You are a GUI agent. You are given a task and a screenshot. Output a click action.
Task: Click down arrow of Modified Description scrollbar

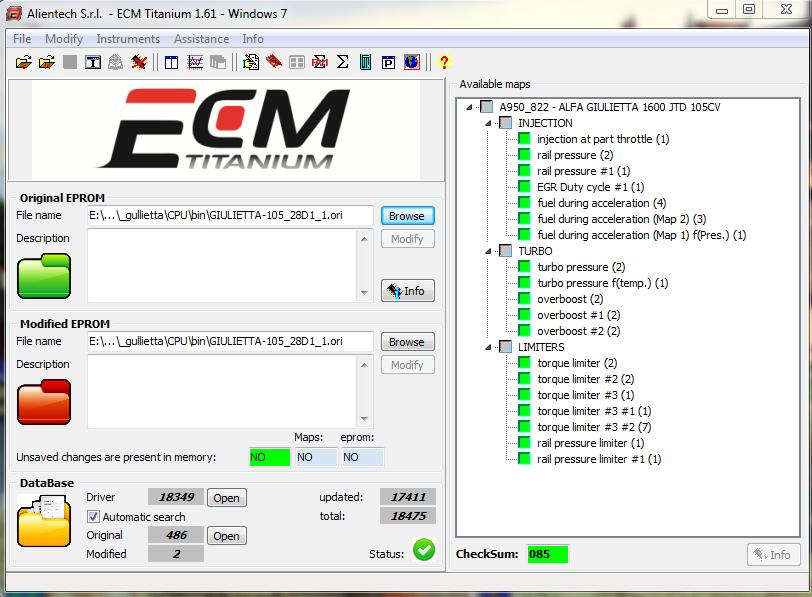[x=364, y=418]
